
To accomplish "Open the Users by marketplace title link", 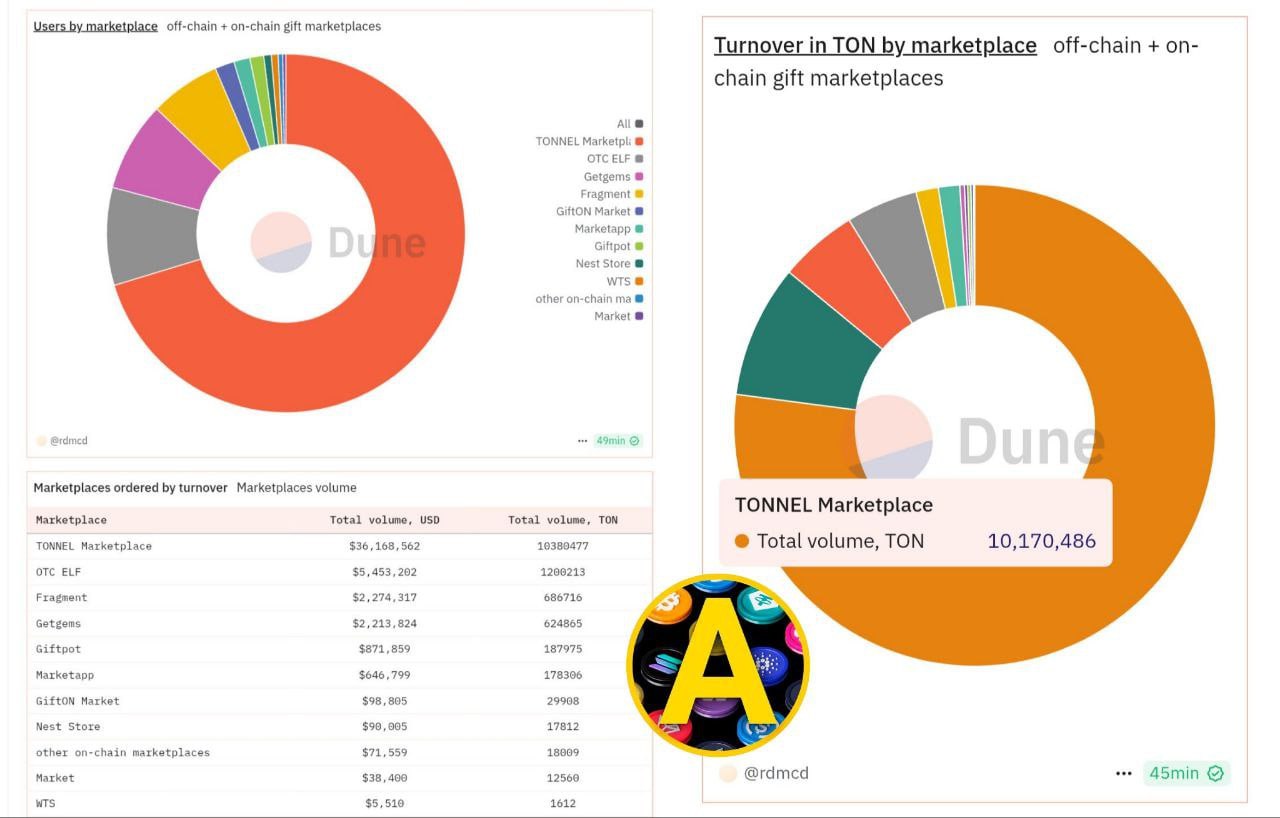I will point(96,26).
